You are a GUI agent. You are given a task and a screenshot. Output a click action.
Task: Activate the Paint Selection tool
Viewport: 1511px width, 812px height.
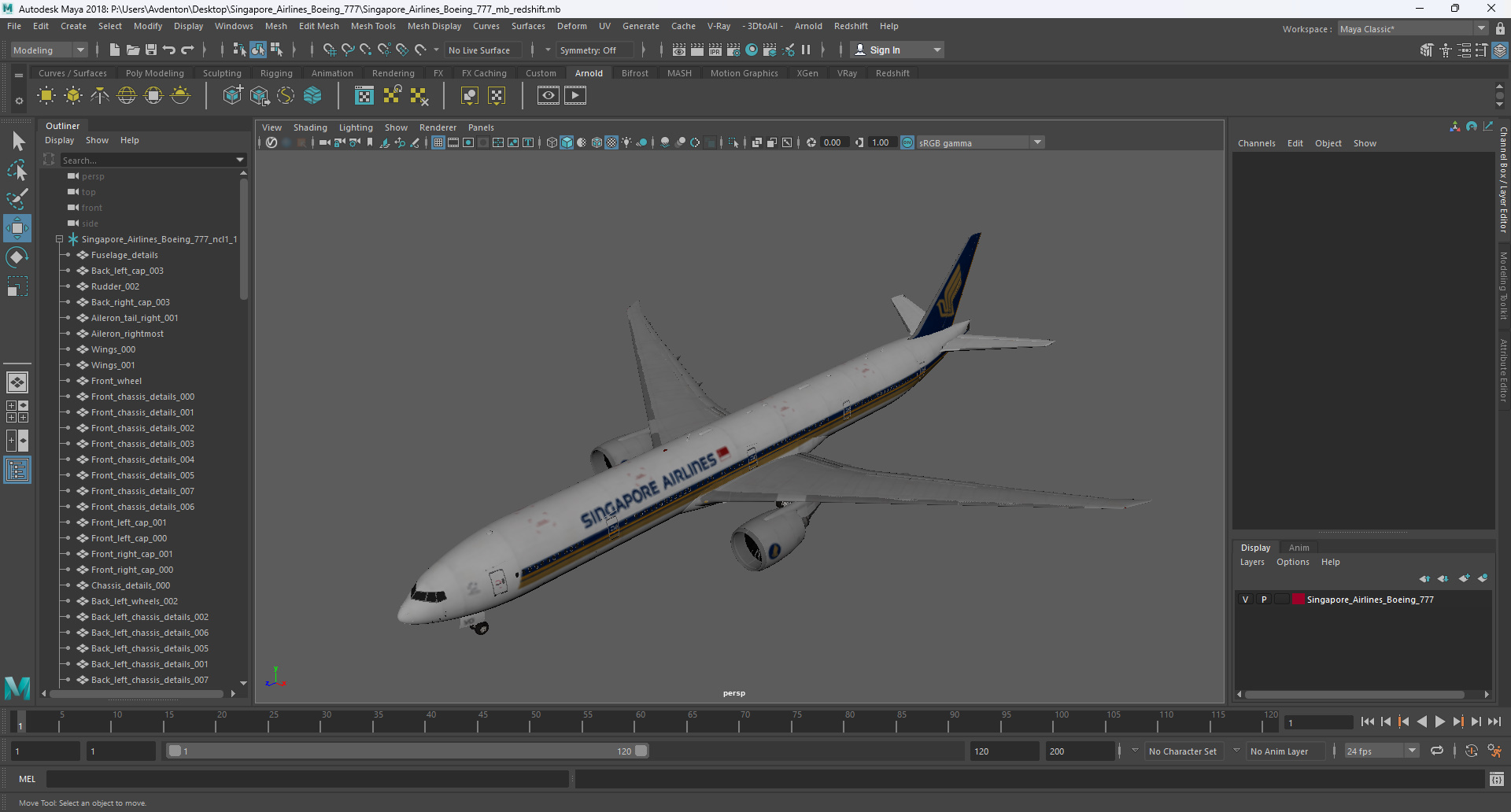tap(17, 198)
